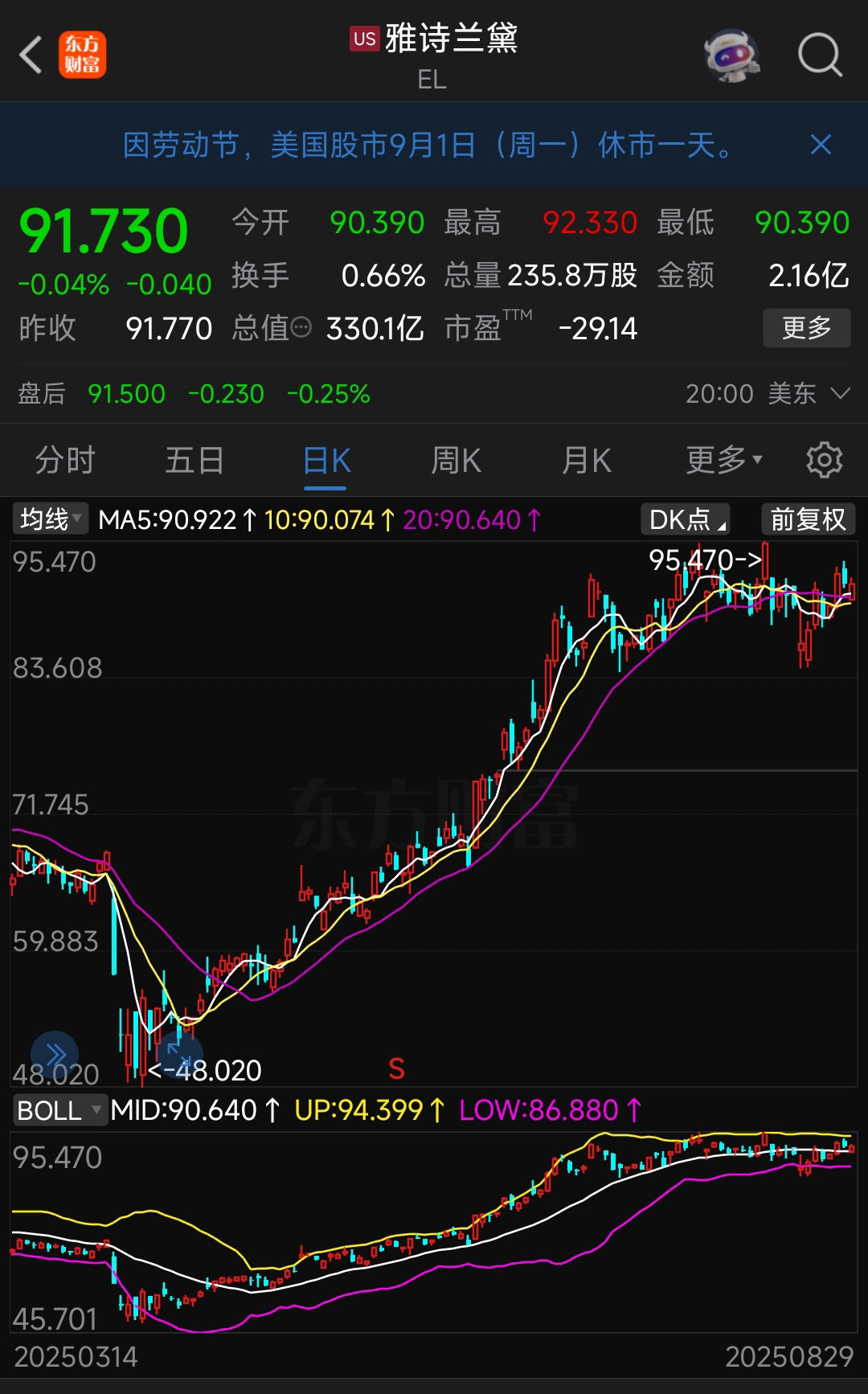Switch to the 月K chart tab
Viewport: 868px width, 1394px height.
(x=586, y=461)
